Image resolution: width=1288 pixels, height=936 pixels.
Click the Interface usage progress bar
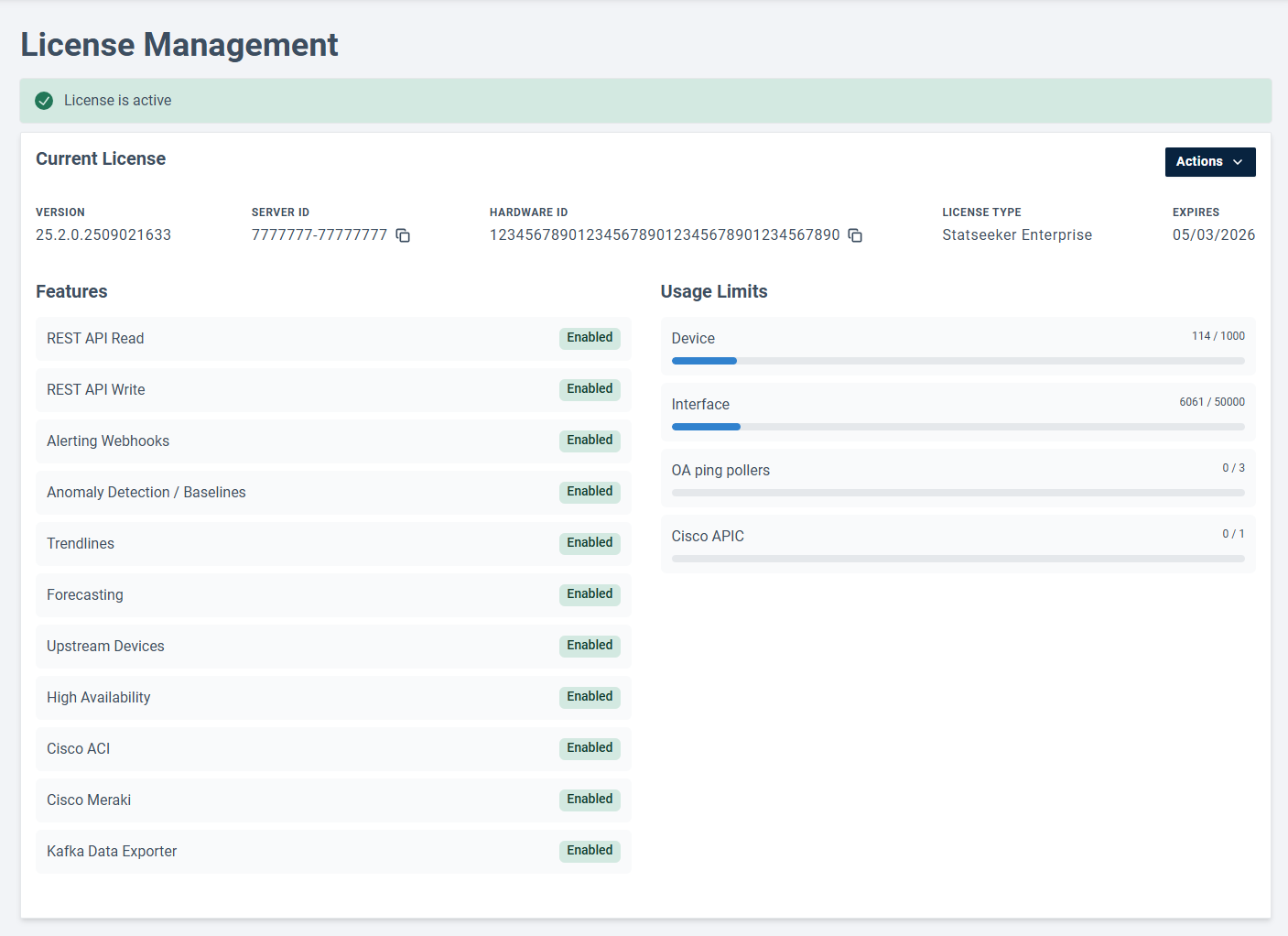[x=958, y=427]
